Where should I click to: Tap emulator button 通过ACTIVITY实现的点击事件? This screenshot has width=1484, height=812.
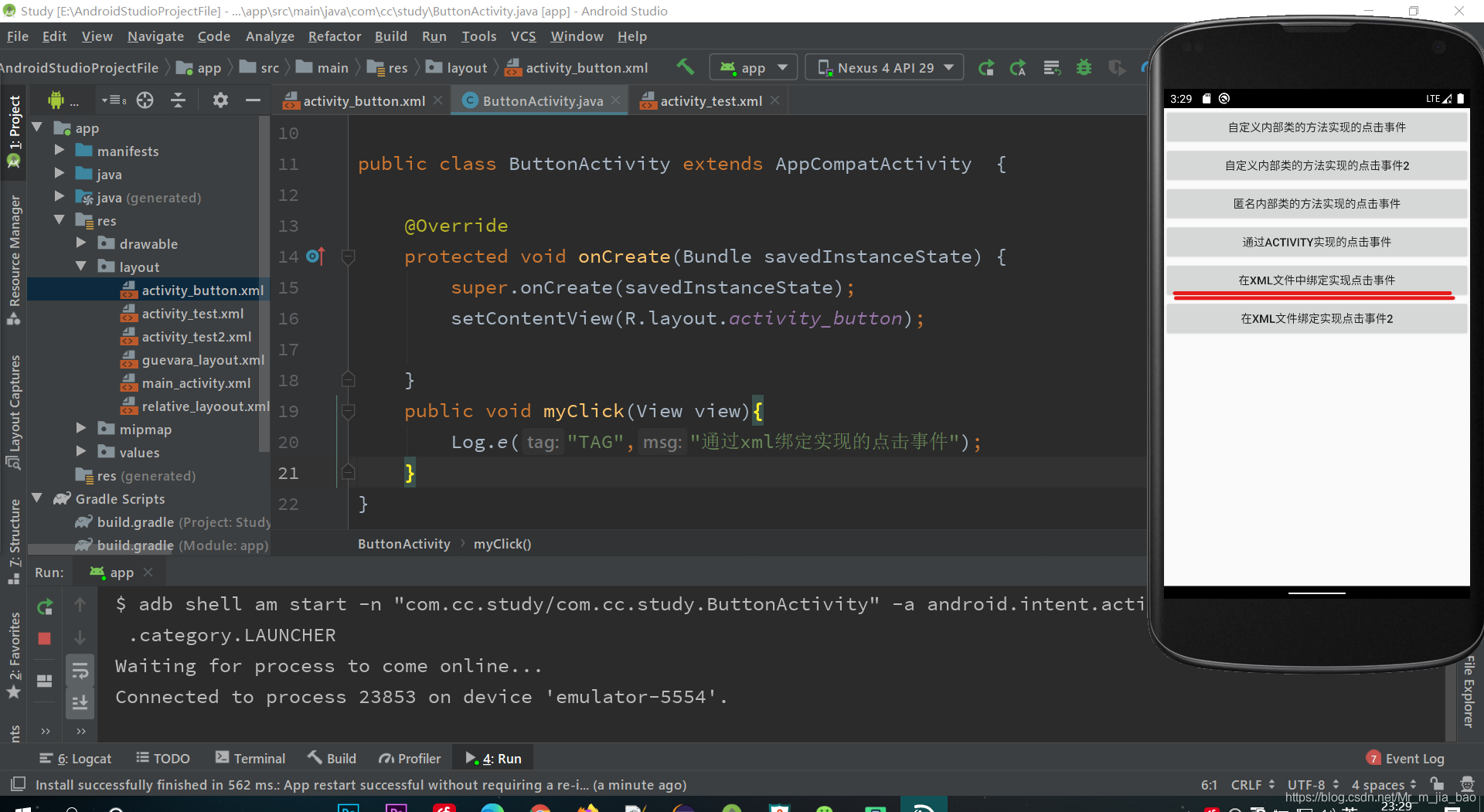click(x=1316, y=242)
